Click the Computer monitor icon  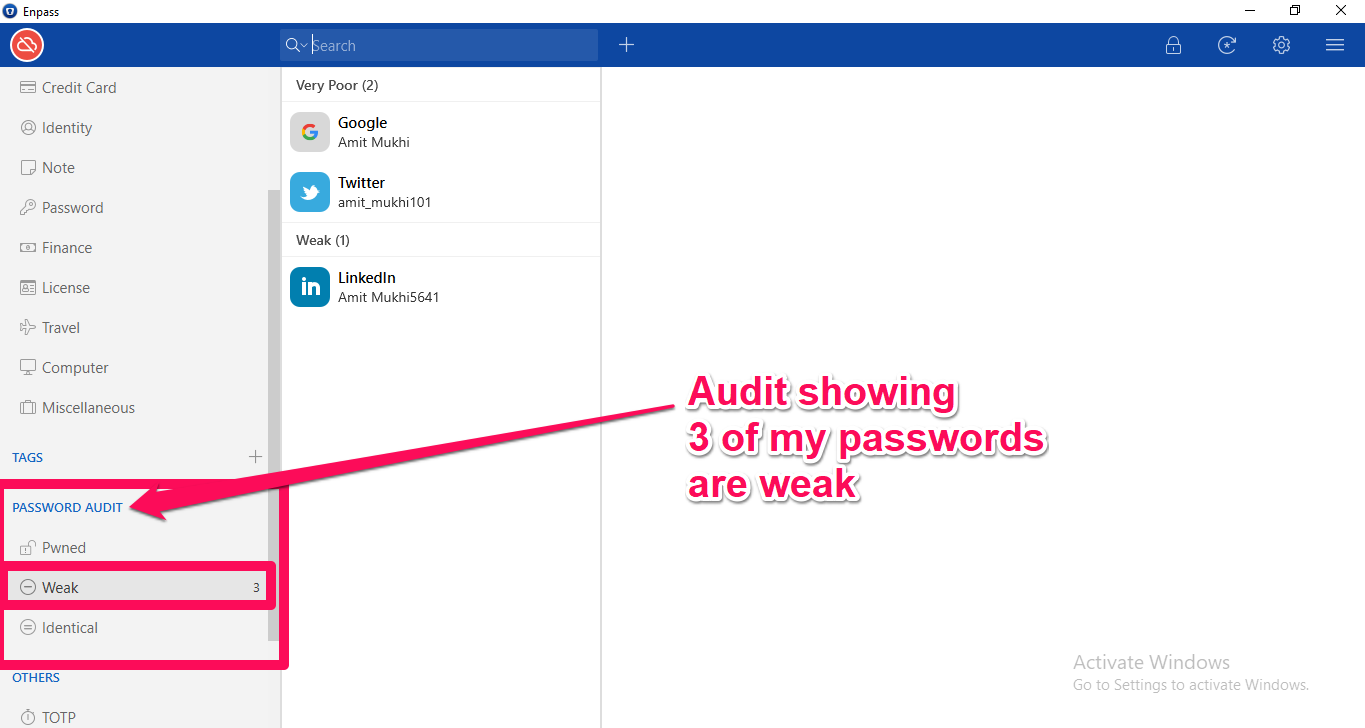click(x=28, y=368)
